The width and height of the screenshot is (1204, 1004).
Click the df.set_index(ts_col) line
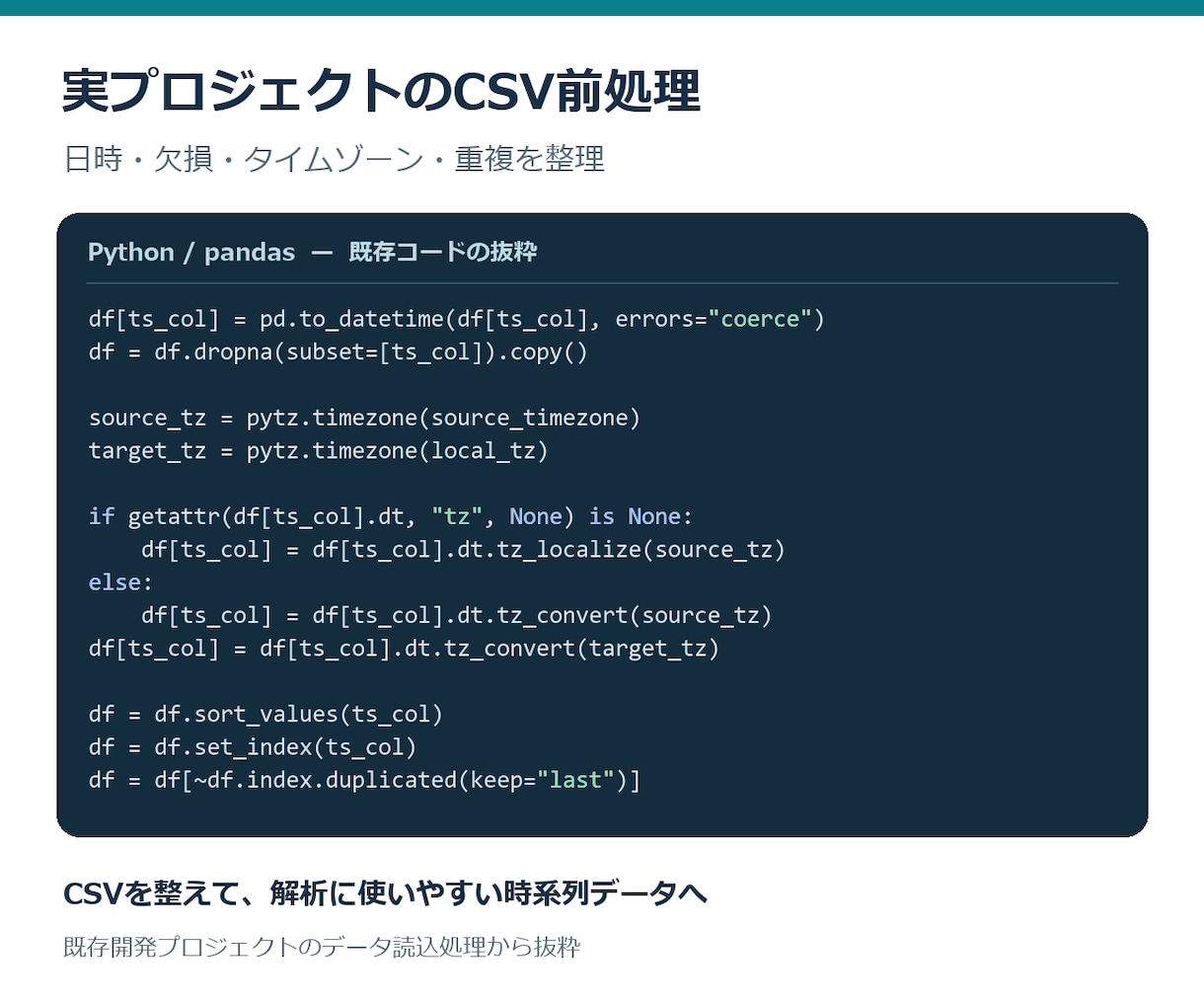coord(253,746)
